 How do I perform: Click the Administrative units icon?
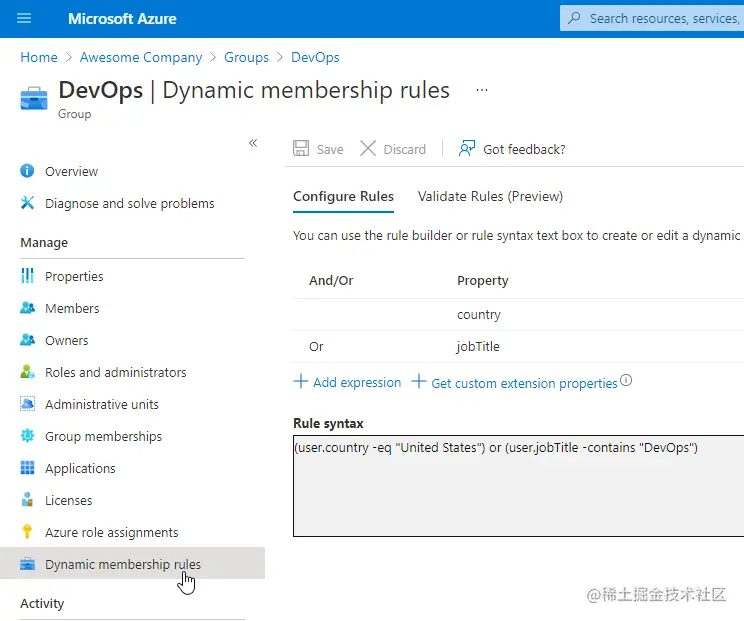click(27, 404)
